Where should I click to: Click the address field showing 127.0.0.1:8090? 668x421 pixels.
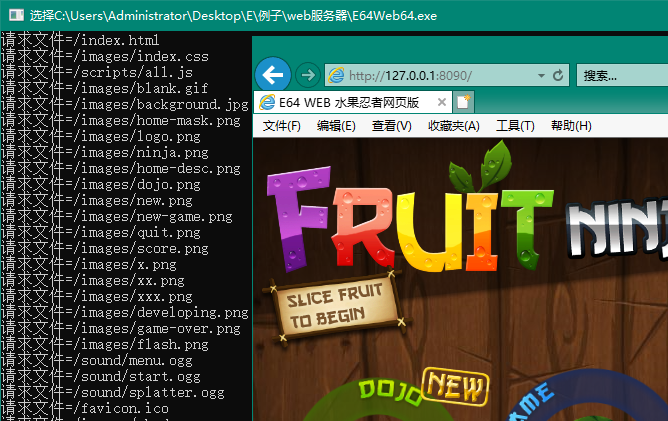coord(430,76)
